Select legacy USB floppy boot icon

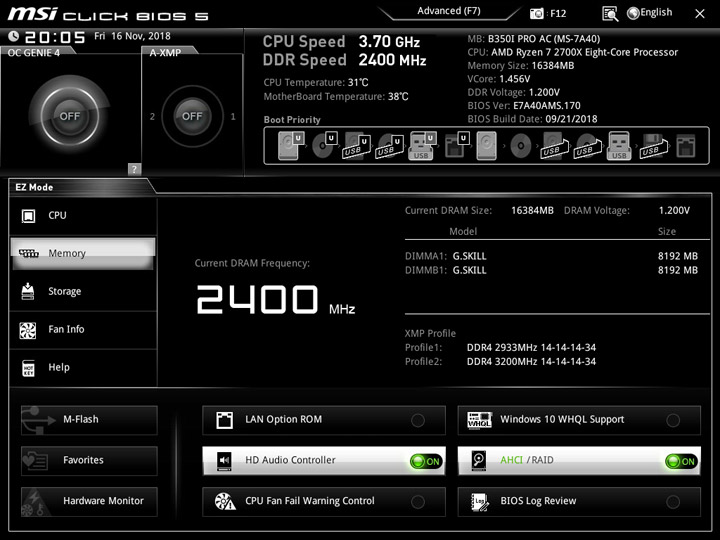point(654,146)
